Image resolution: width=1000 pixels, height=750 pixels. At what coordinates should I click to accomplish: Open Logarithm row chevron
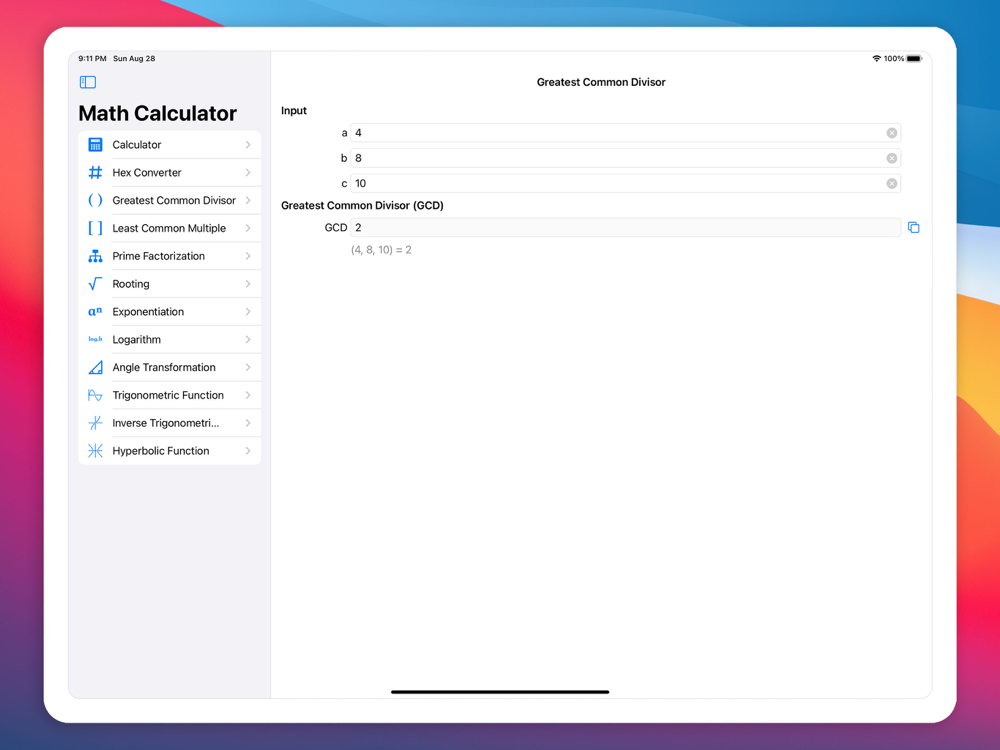click(248, 339)
